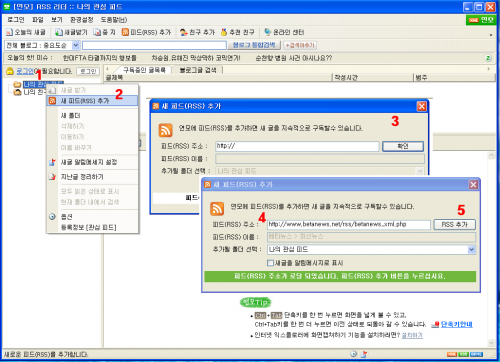Click the 새글 알림메세지 설정 icon in menu
This screenshot has width=500, height=362.
[52, 162]
